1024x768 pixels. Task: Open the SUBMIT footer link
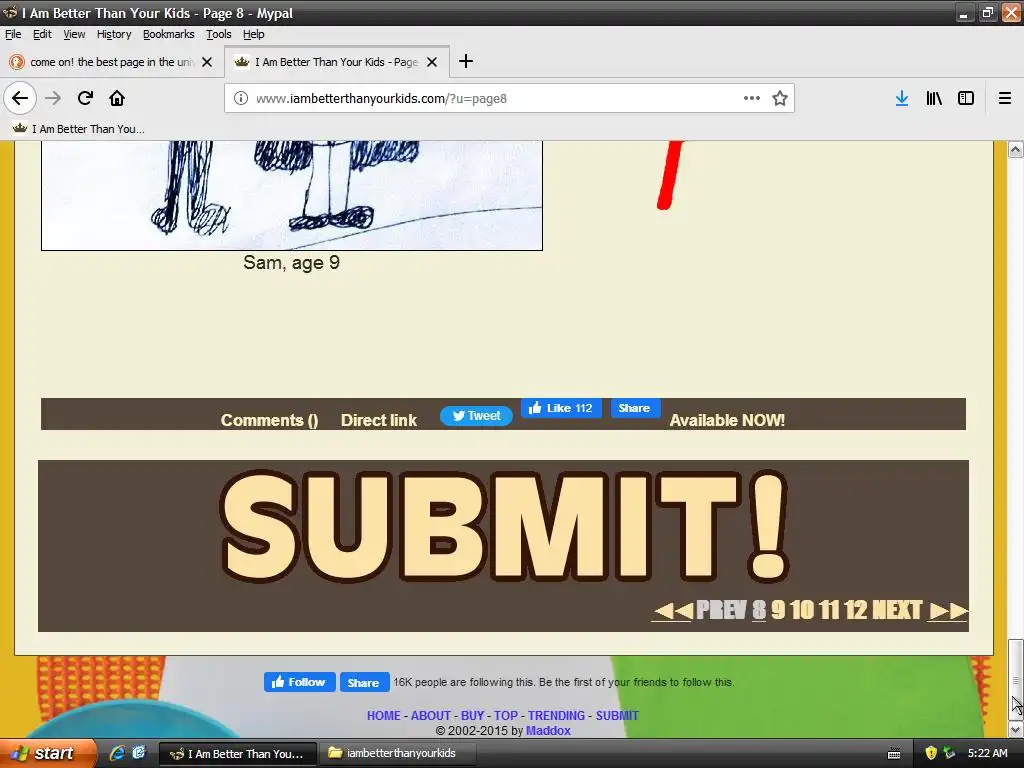point(617,716)
